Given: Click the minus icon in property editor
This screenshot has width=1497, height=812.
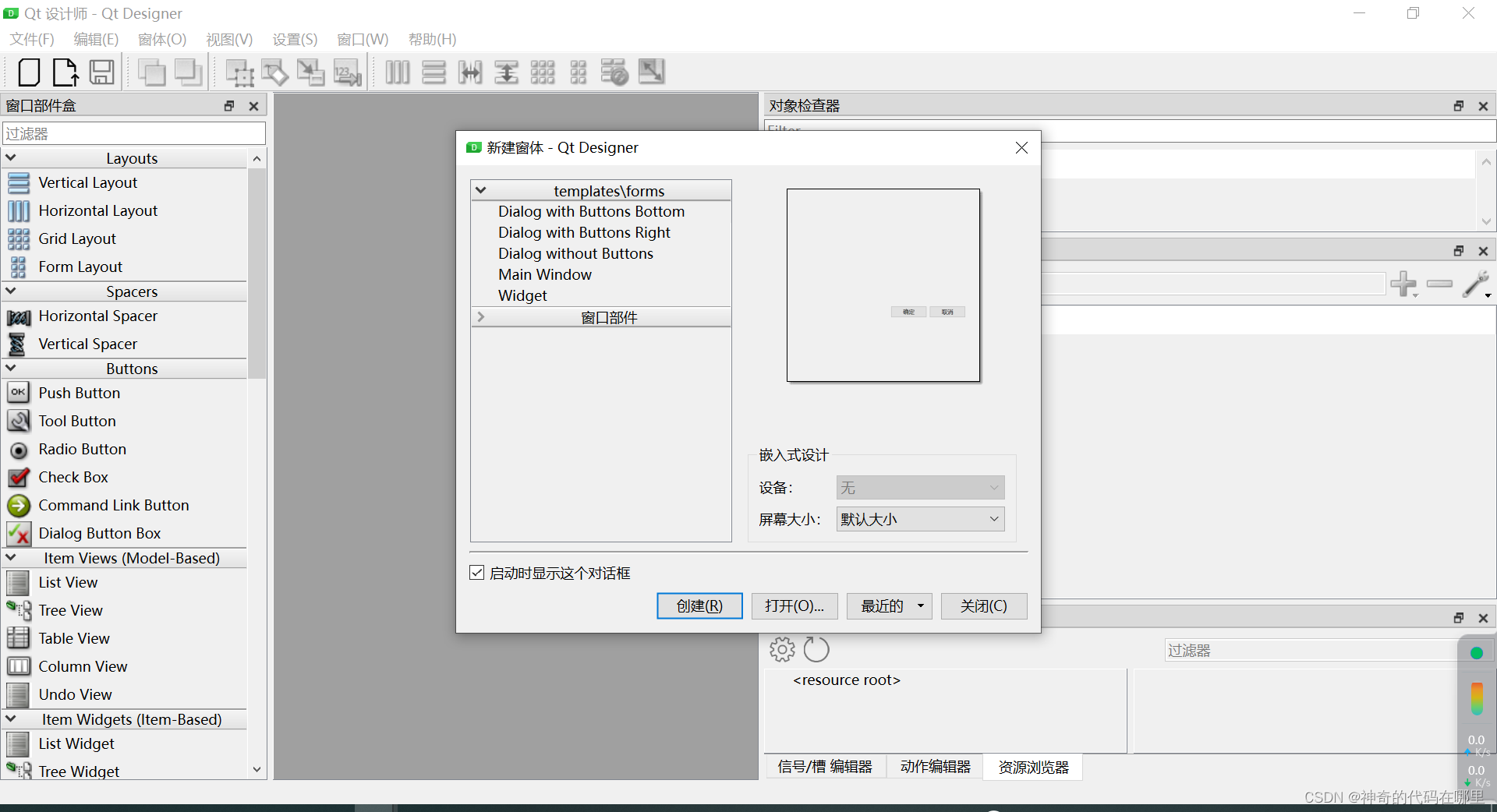Looking at the screenshot, I should click(x=1439, y=284).
